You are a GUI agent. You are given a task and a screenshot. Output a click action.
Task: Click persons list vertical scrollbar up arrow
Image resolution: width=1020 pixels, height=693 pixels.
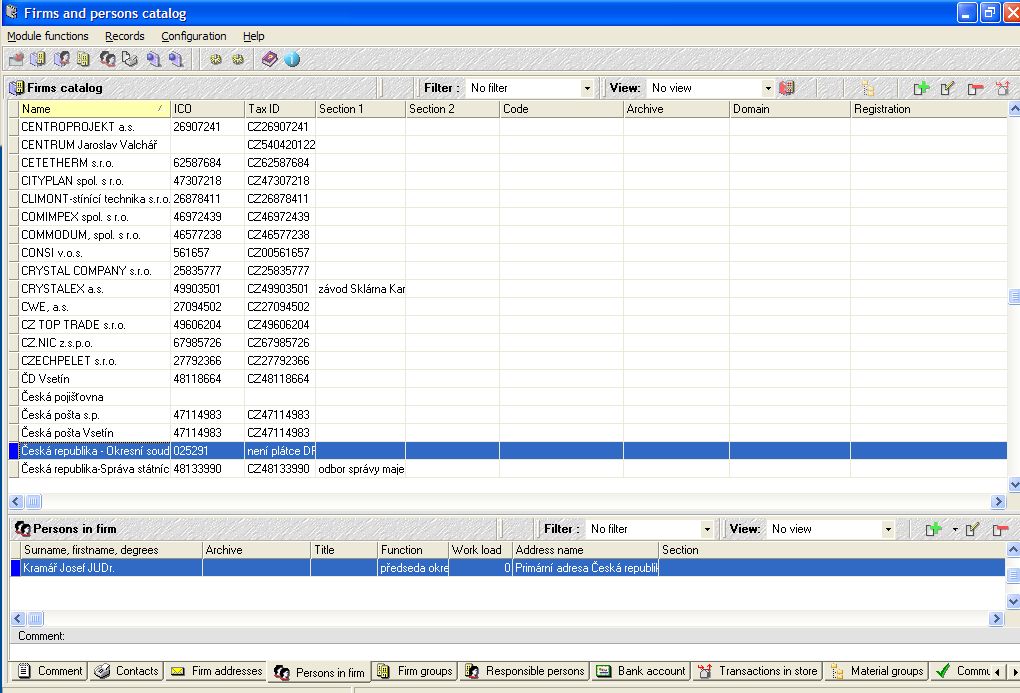tap(1013, 550)
